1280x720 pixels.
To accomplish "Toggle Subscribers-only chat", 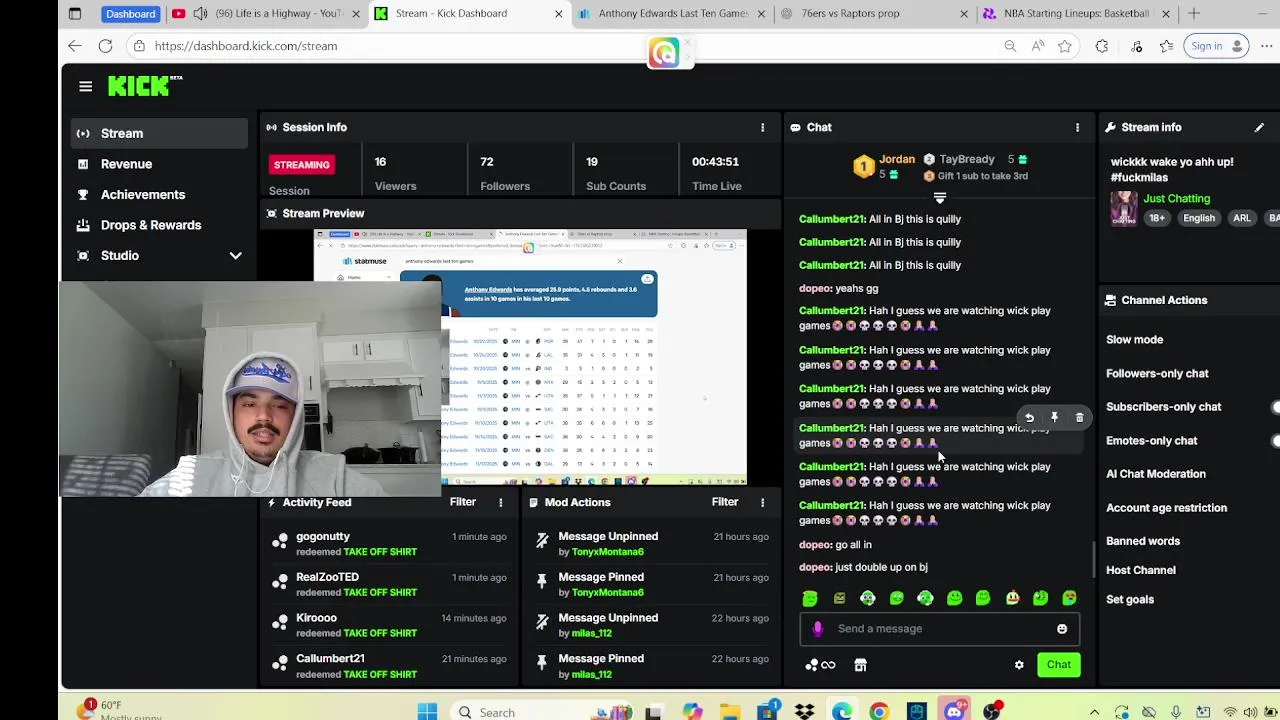I will [1275, 407].
